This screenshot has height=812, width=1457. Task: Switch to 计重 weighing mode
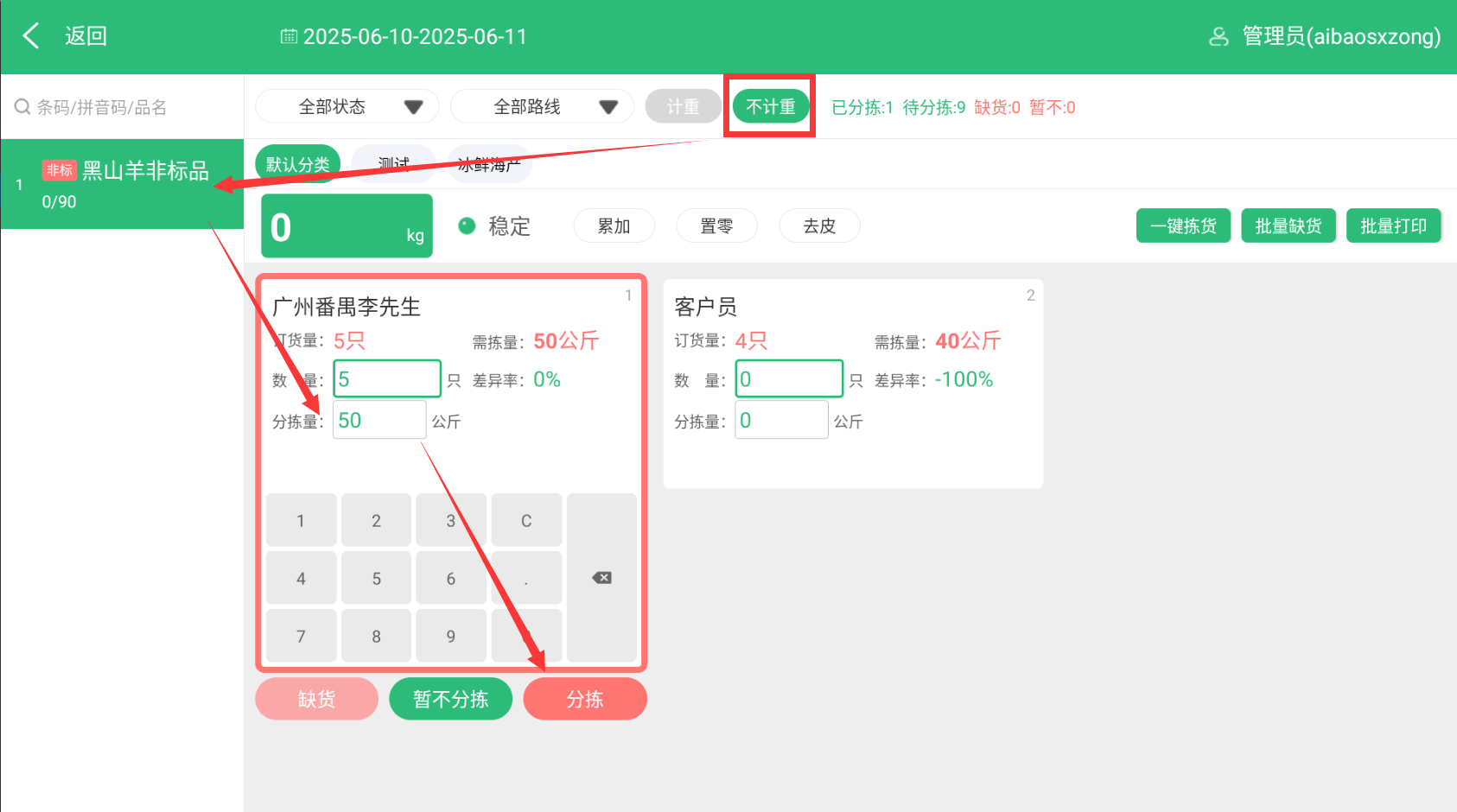[683, 106]
